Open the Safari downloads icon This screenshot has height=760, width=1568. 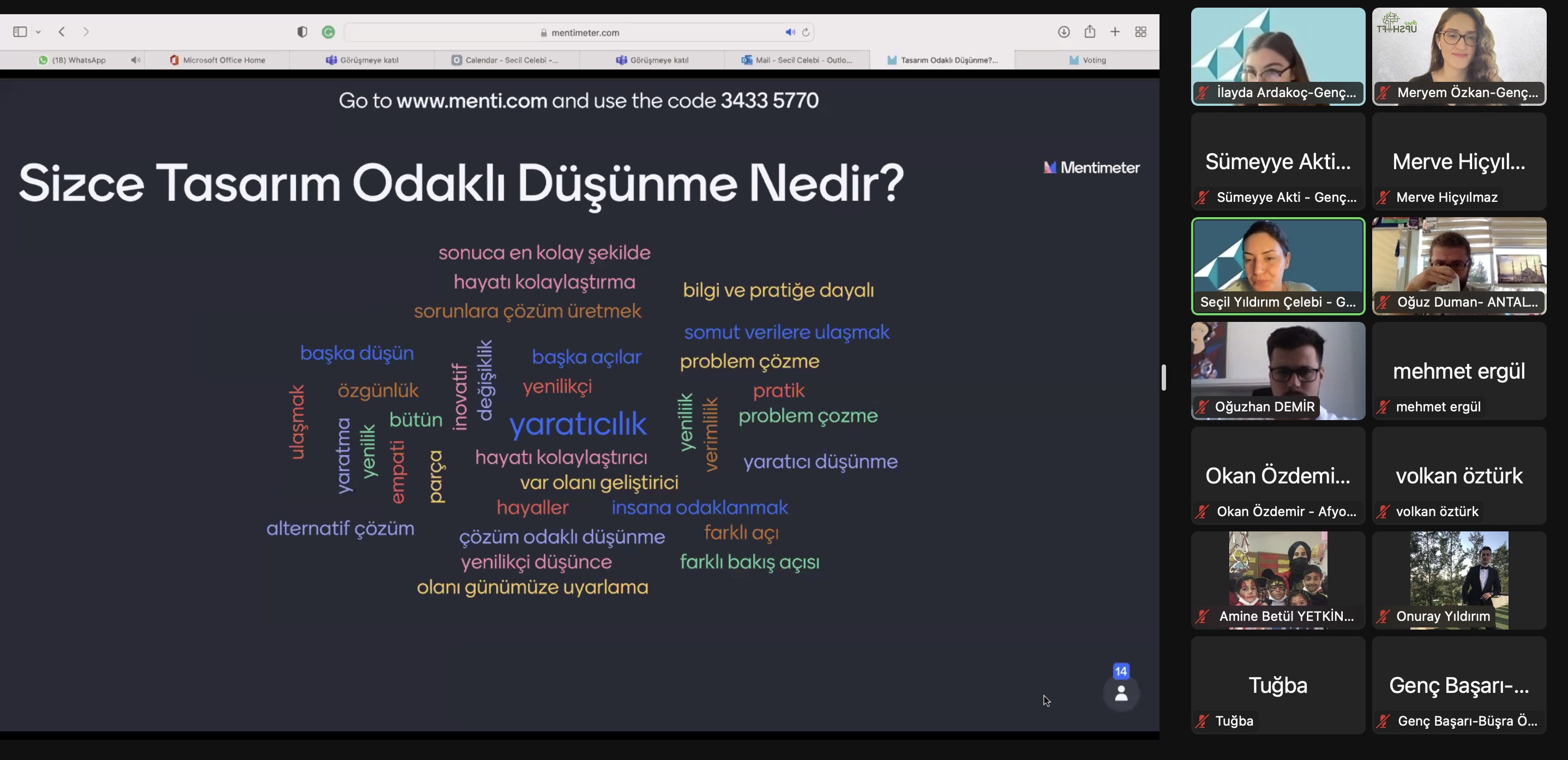1064,32
